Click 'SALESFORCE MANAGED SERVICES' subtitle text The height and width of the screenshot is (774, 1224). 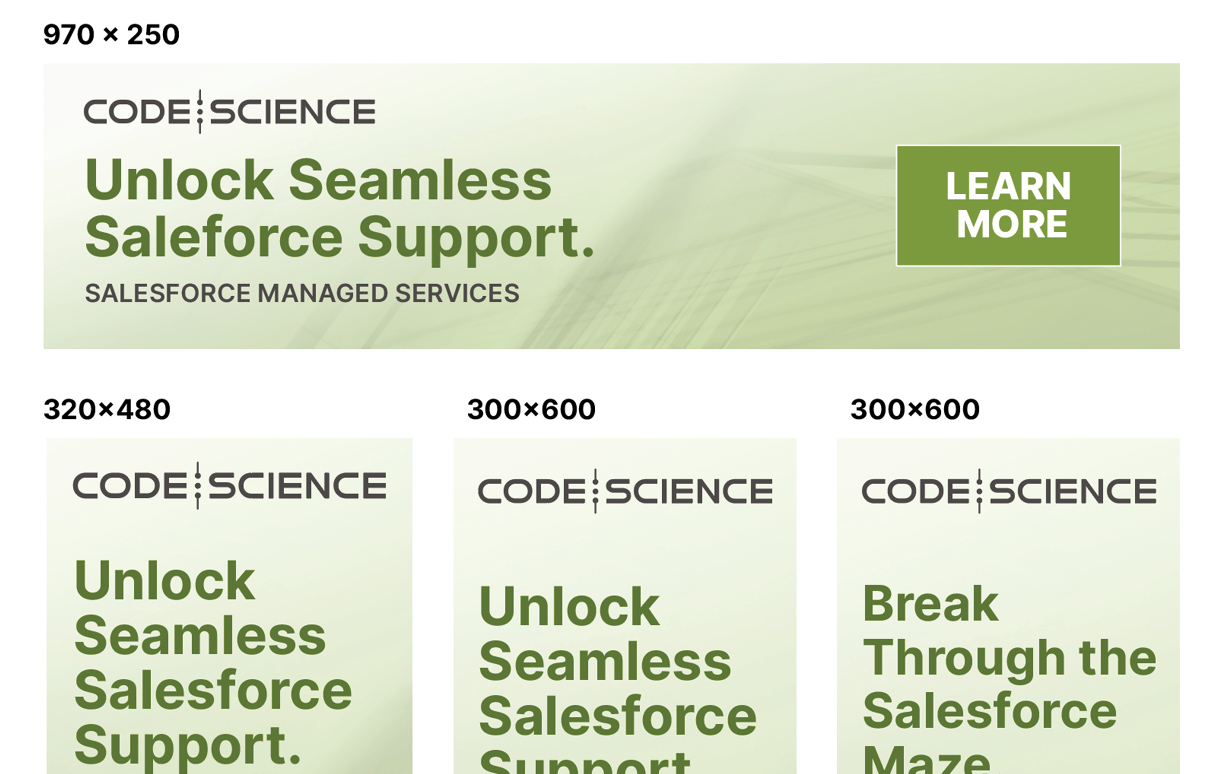pyautogui.click(x=302, y=293)
